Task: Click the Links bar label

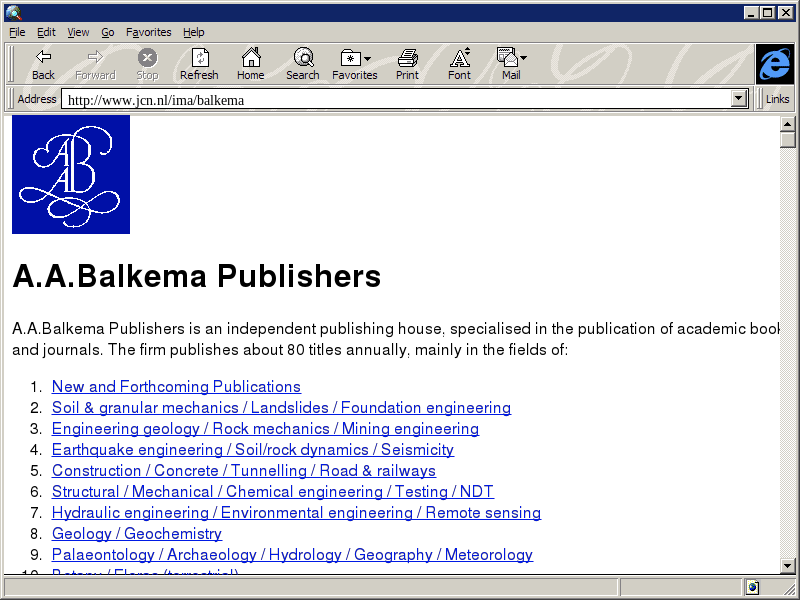Action: pos(778,99)
